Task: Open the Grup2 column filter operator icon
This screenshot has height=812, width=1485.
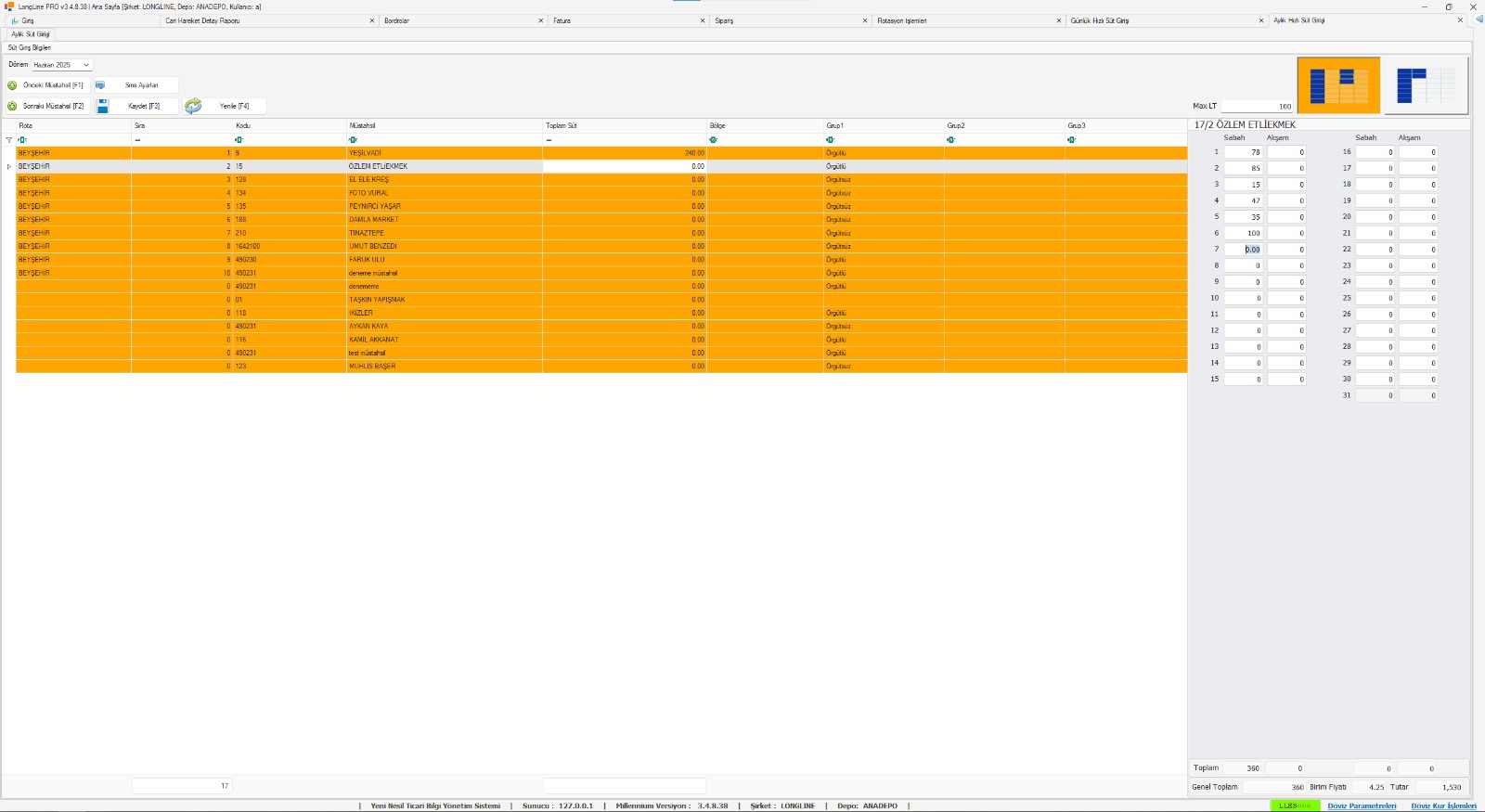Action: pos(950,140)
